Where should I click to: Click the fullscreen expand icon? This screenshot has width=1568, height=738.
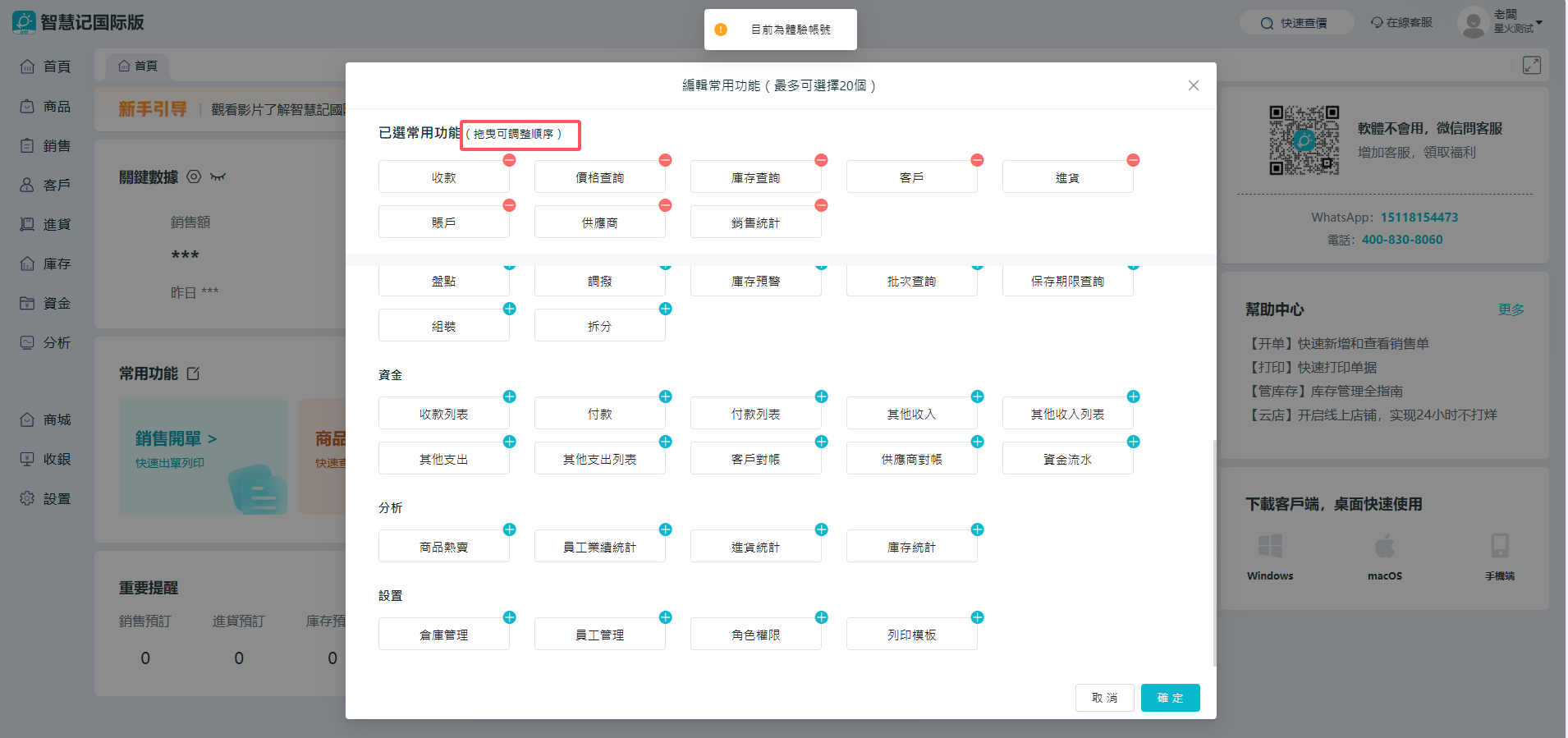click(x=1531, y=66)
